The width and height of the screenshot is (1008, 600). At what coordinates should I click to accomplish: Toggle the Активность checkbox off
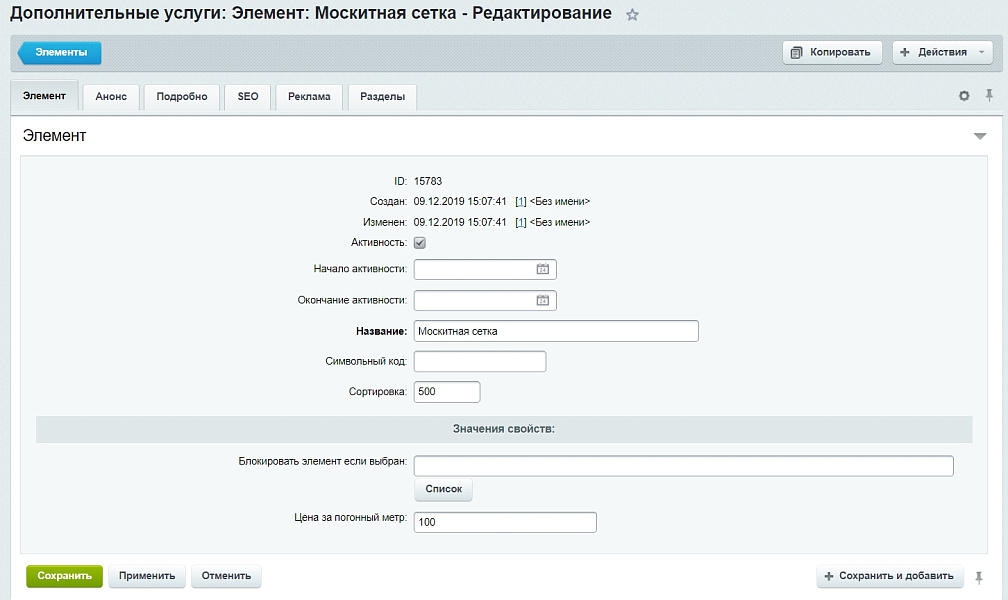(x=419, y=242)
